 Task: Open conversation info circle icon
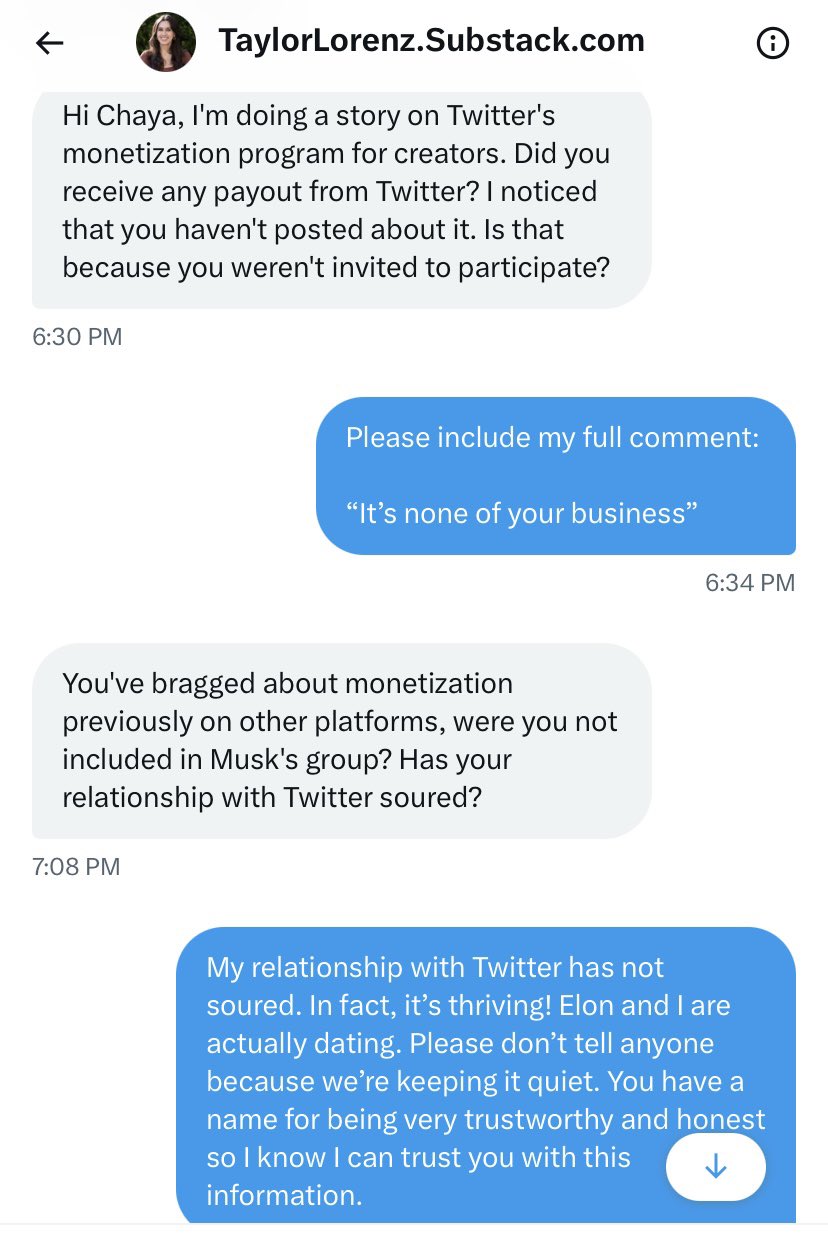coord(773,43)
